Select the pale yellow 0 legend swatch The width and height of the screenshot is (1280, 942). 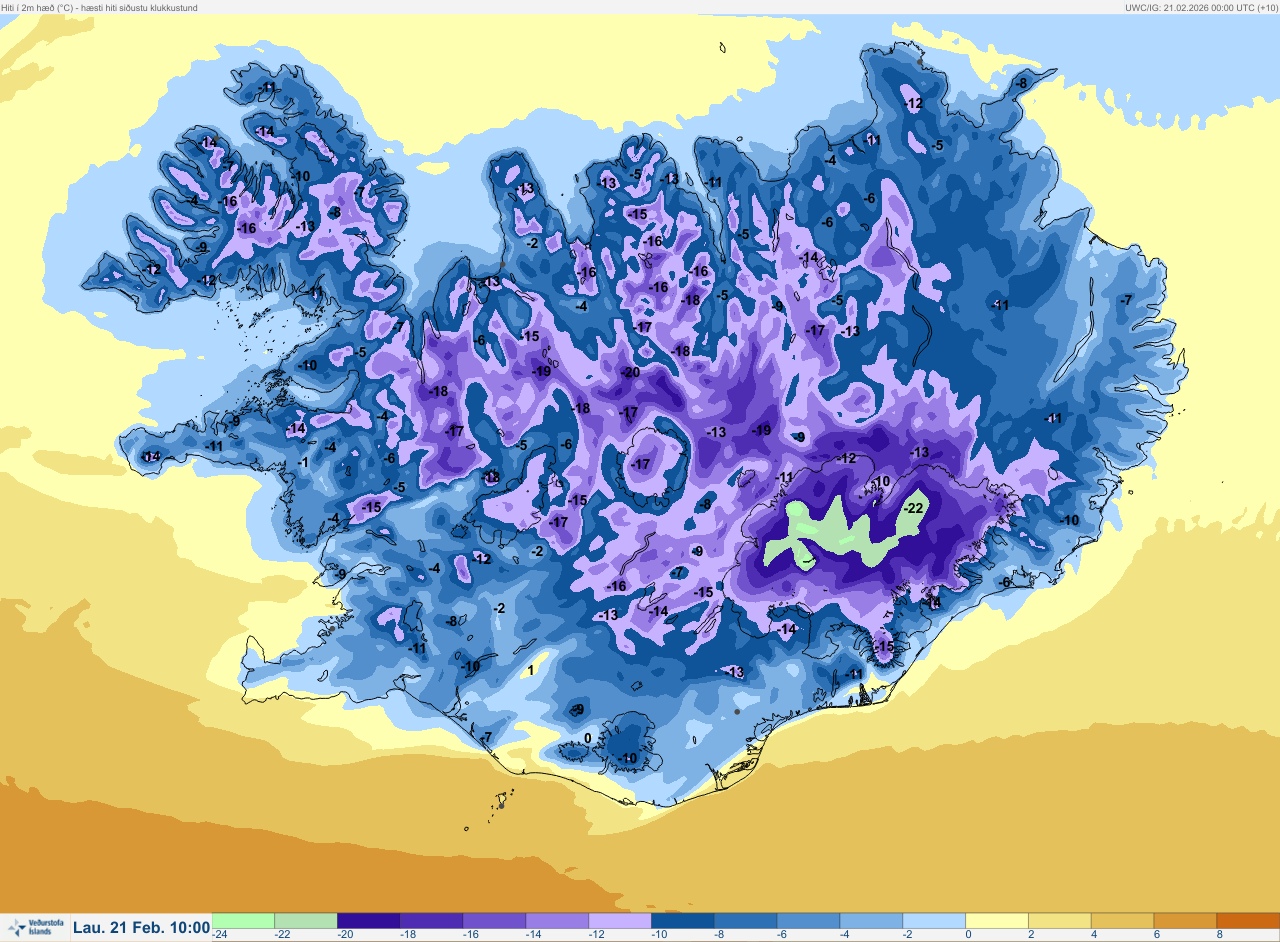(997, 920)
